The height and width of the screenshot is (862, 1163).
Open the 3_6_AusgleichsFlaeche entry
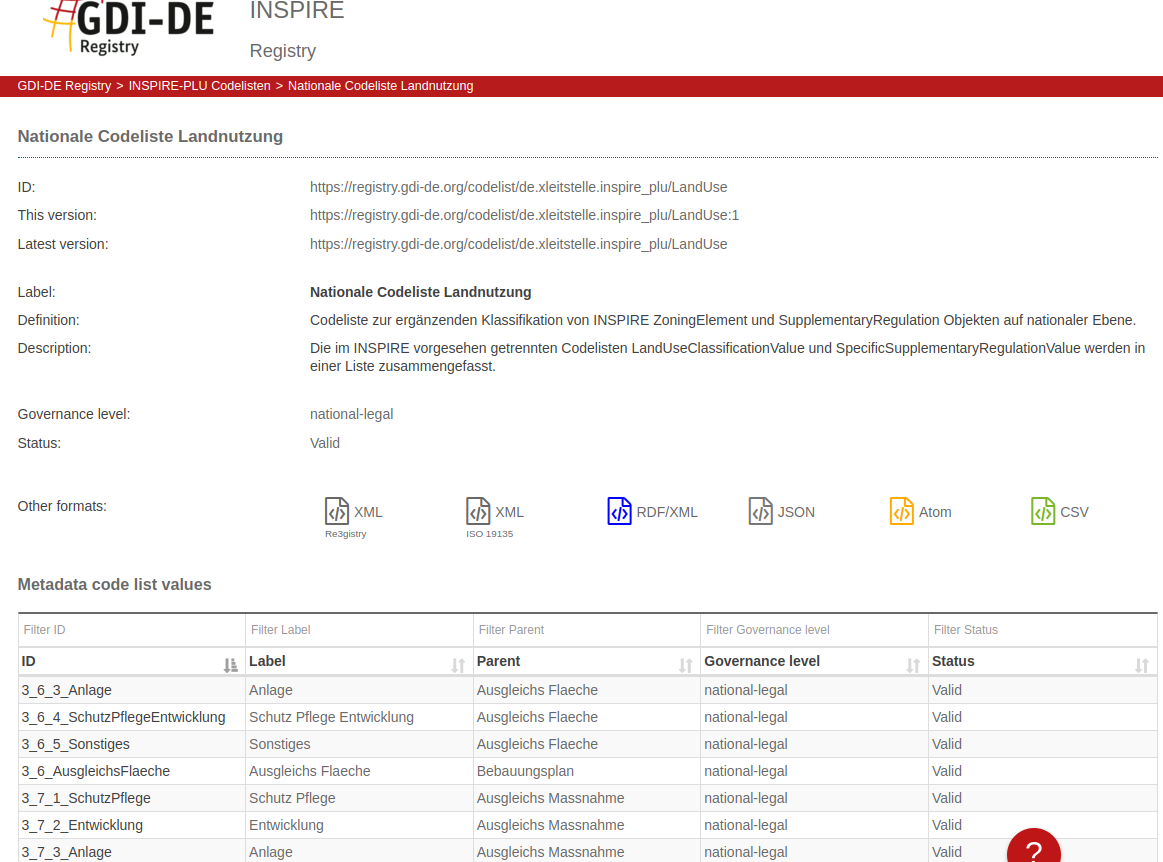pyautogui.click(x=96, y=771)
